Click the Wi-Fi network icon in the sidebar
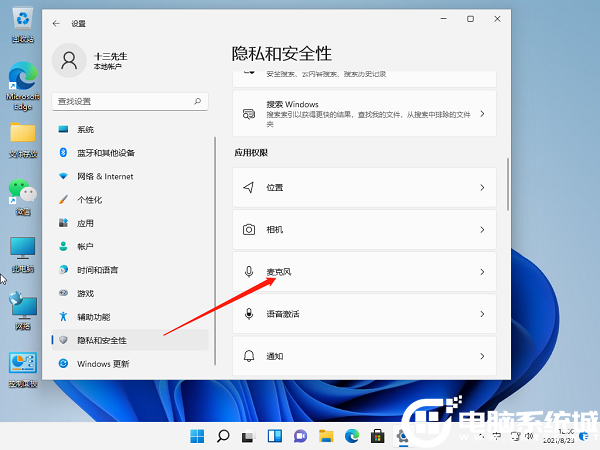The width and height of the screenshot is (600, 450). point(64,176)
